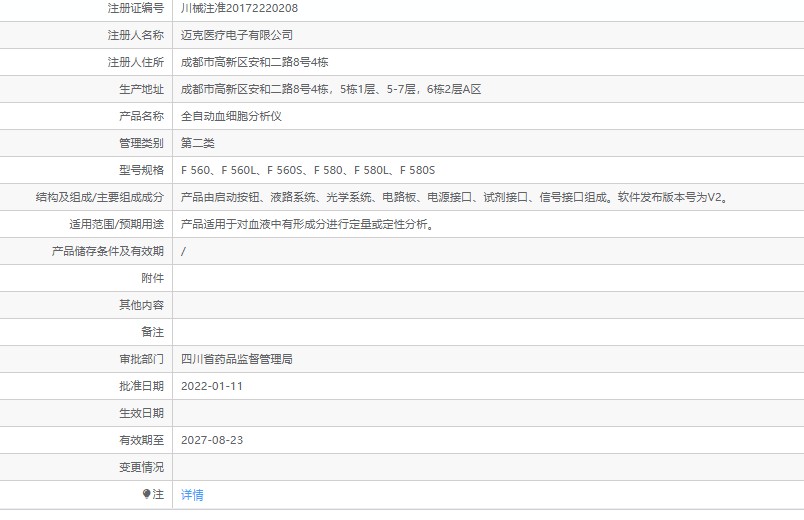Click the 型号规格 label
Viewport: 804px width, 520px height.
click(x=142, y=170)
